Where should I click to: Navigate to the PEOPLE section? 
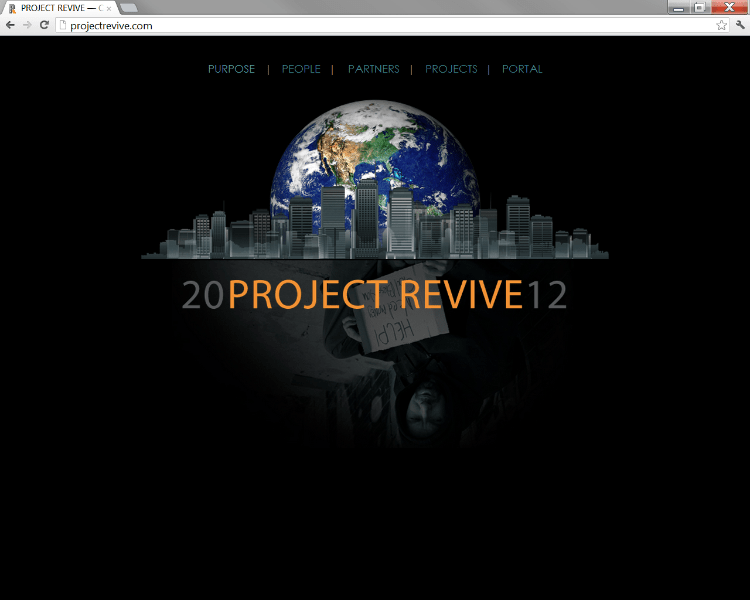(x=301, y=69)
